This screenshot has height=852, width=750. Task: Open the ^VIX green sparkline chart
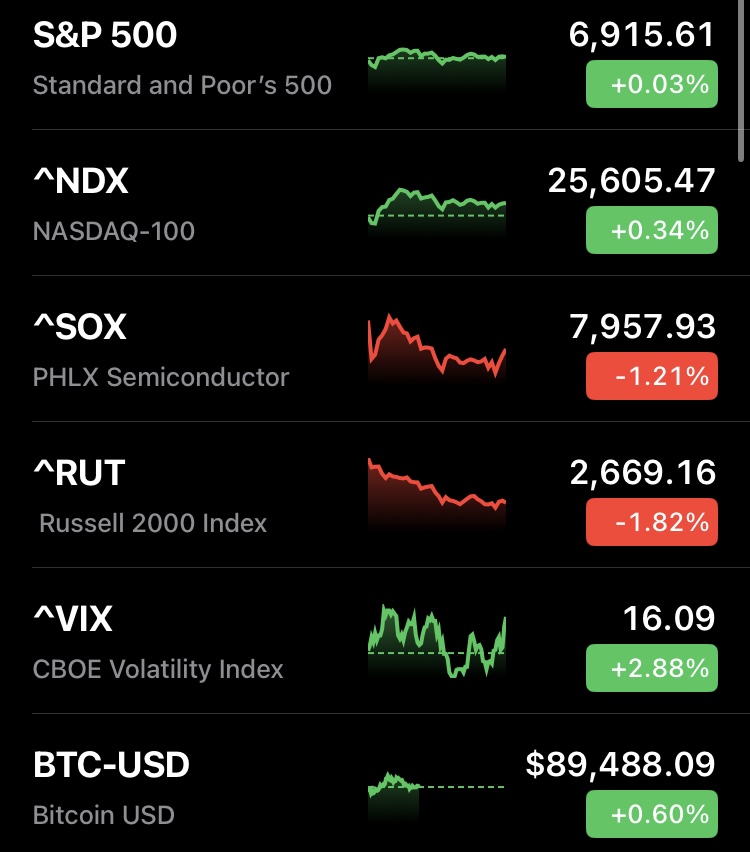tap(437, 640)
